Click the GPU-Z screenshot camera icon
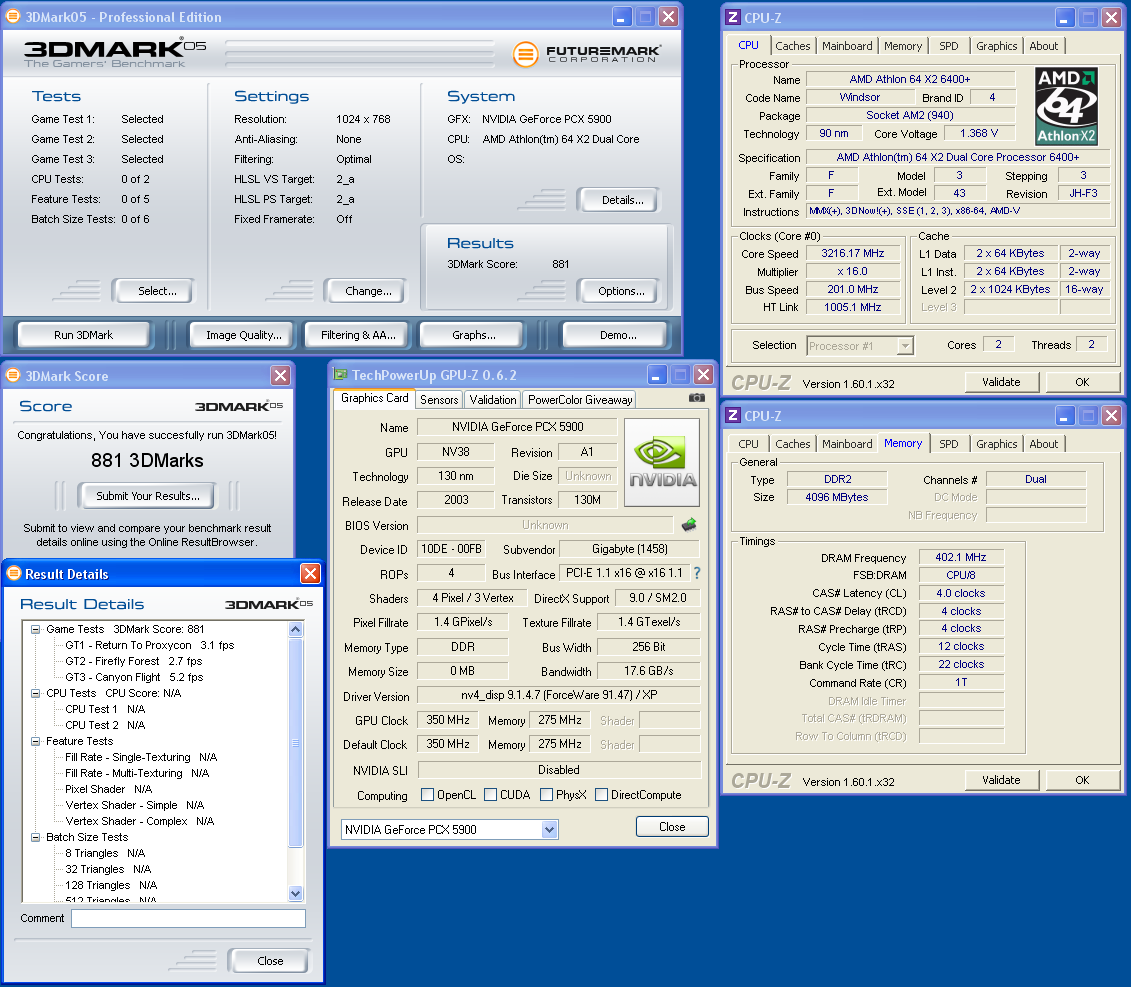1131x987 pixels. [696, 398]
